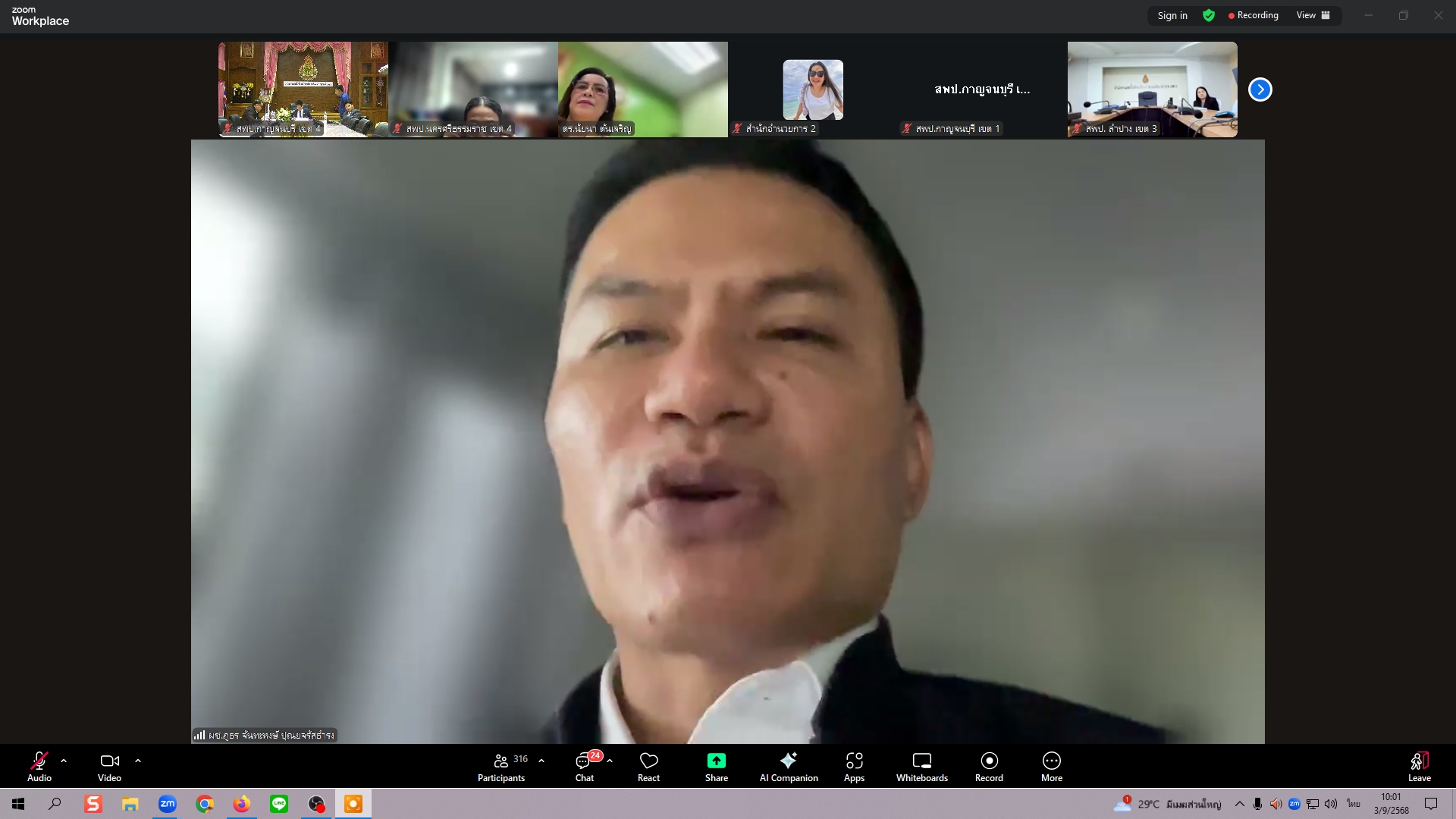Expand the Participants list chevron
Screen dimensions: 1456x819
coord(541,759)
